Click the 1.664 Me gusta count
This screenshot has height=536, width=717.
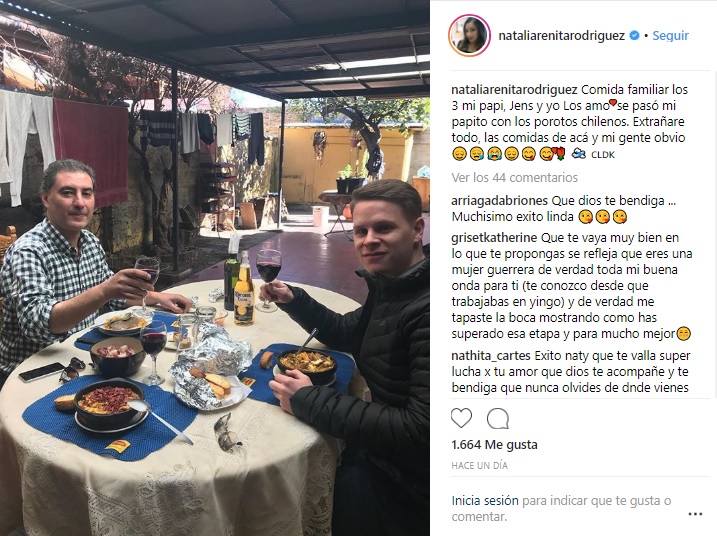click(494, 445)
